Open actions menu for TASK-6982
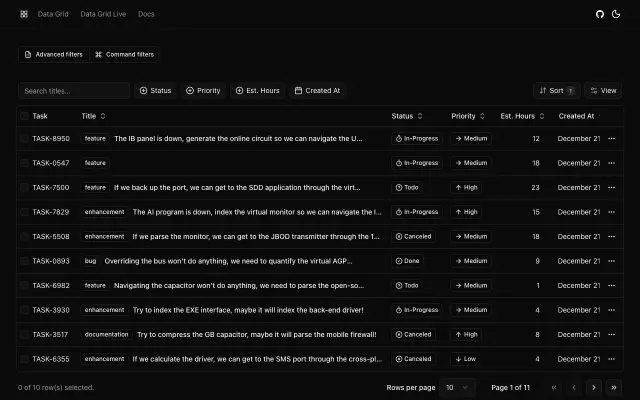This screenshot has height=400, width=640. tap(611, 286)
